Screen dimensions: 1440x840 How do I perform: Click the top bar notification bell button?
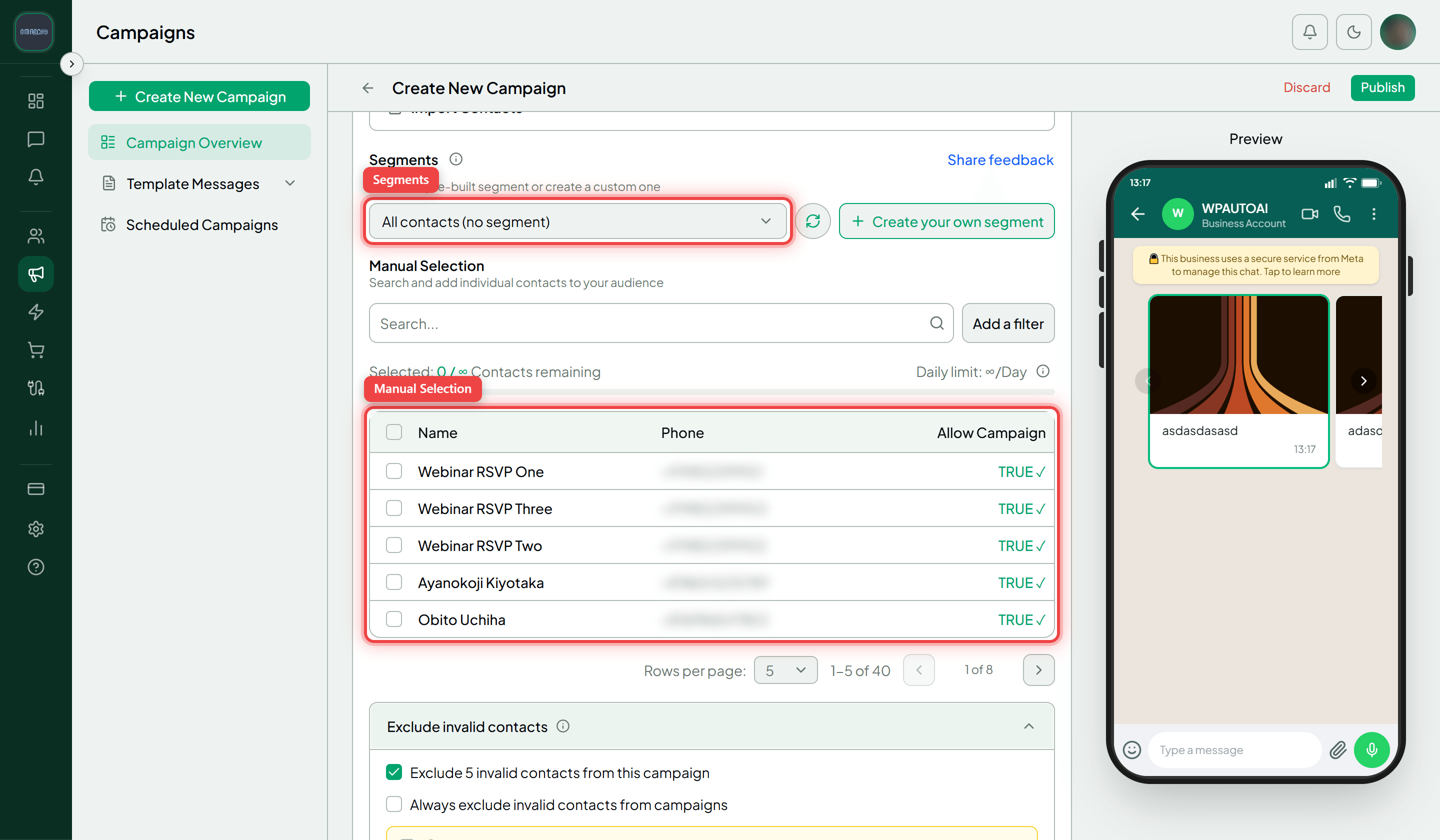click(x=1309, y=32)
